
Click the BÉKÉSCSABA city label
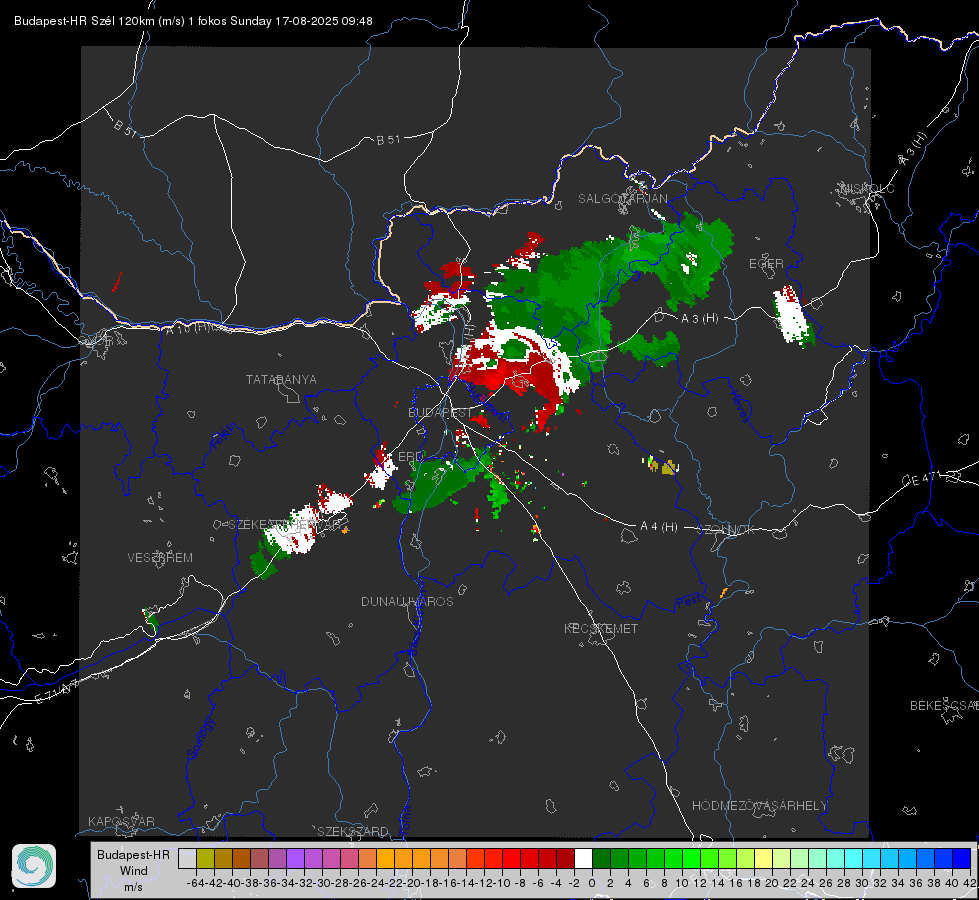[944, 705]
